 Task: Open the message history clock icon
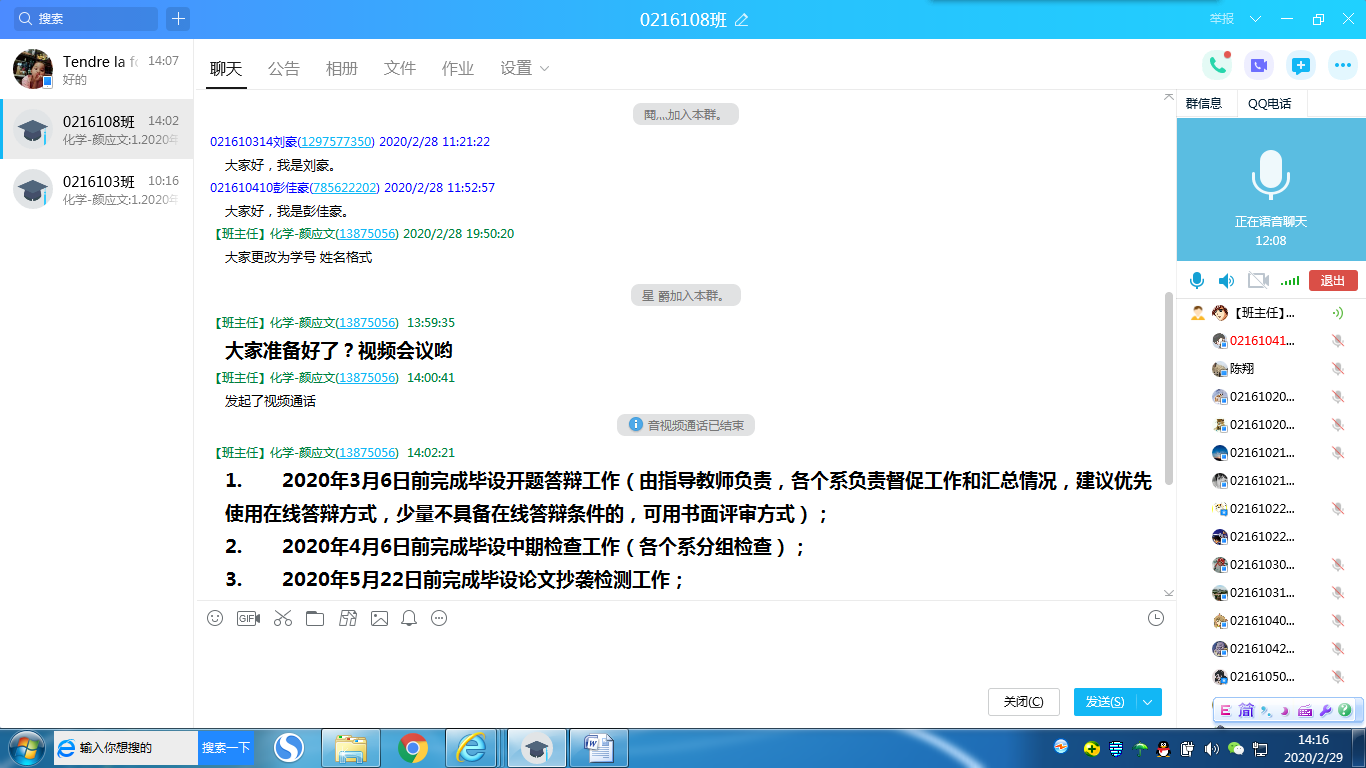click(x=1156, y=618)
